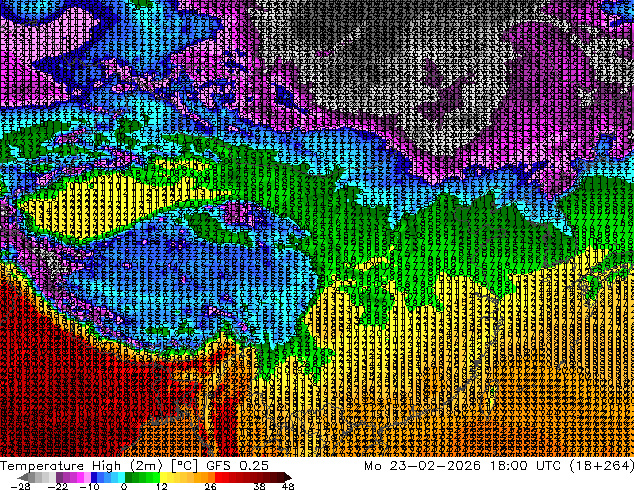The height and width of the screenshot is (490, 634).
Task: Click the cyan swatch just left of '0'
Action: tap(121, 477)
